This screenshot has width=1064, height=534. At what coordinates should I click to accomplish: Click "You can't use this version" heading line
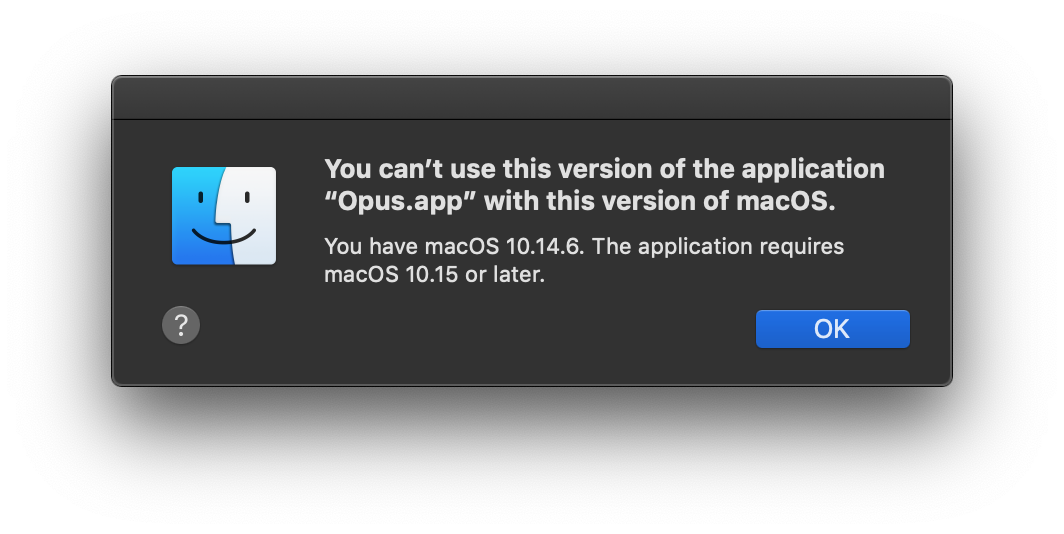coord(605,169)
